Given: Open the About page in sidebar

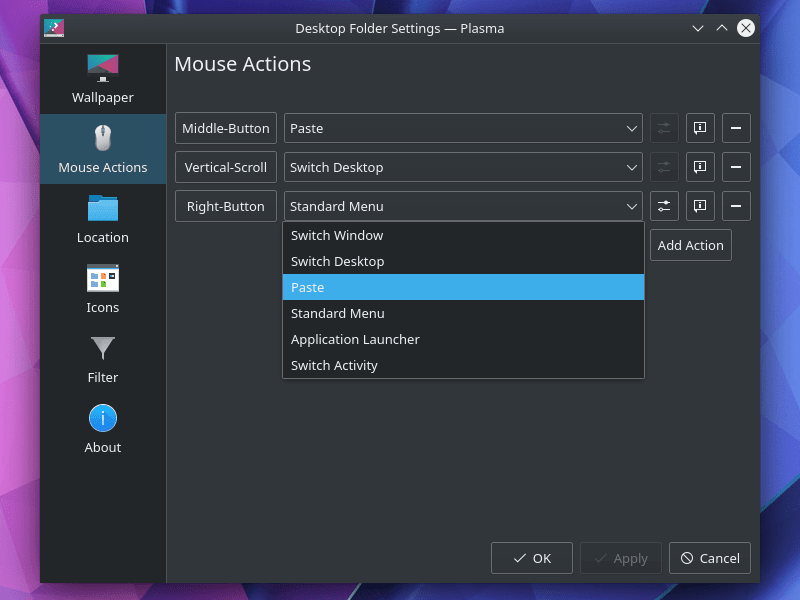Looking at the screenshot, I should pyautogui.click(x=102, y=429).
